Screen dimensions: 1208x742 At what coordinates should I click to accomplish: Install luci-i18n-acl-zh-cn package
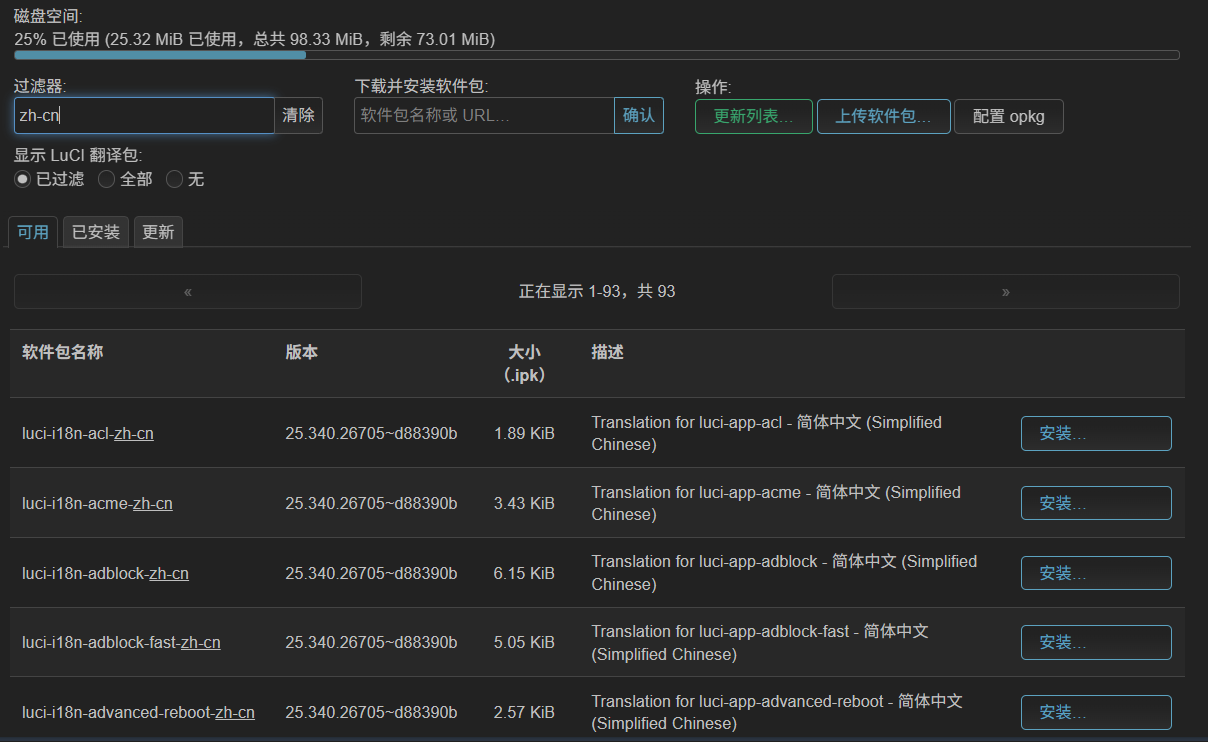coord(1095,433)
